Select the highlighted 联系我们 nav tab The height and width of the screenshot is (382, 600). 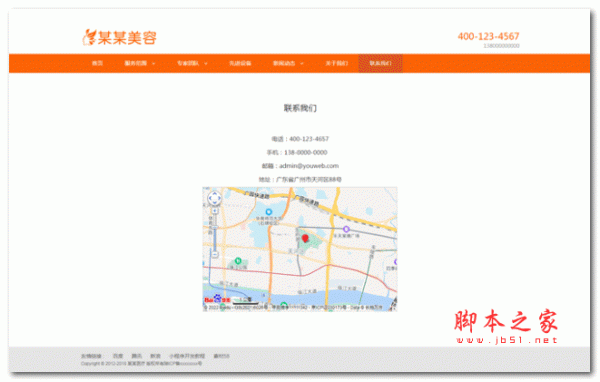(x=380, y=63)
